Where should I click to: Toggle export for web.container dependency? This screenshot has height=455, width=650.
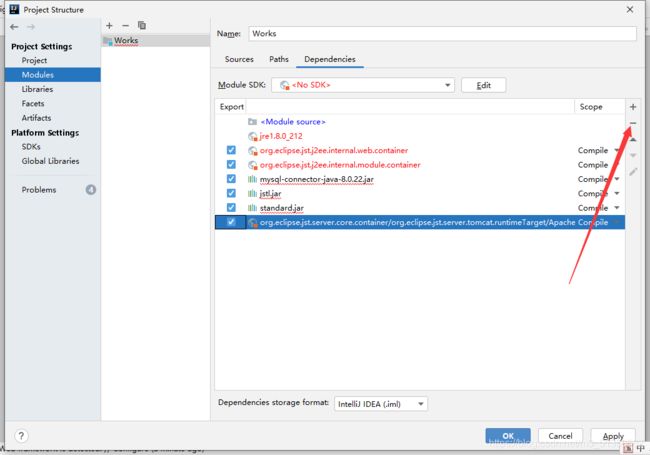coord(231,150)
